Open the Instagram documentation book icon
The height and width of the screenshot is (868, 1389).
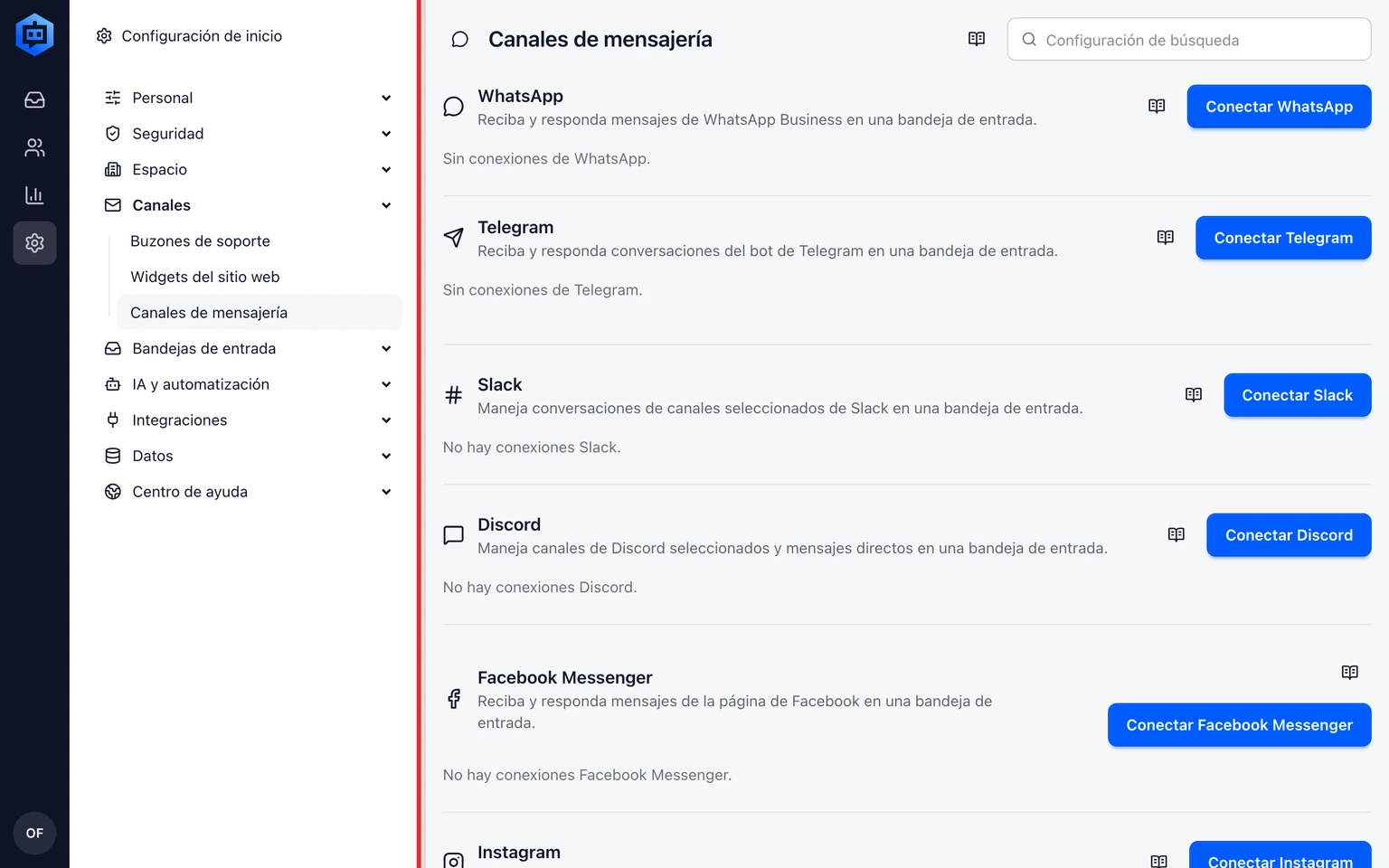click(x=1159, y=861)
